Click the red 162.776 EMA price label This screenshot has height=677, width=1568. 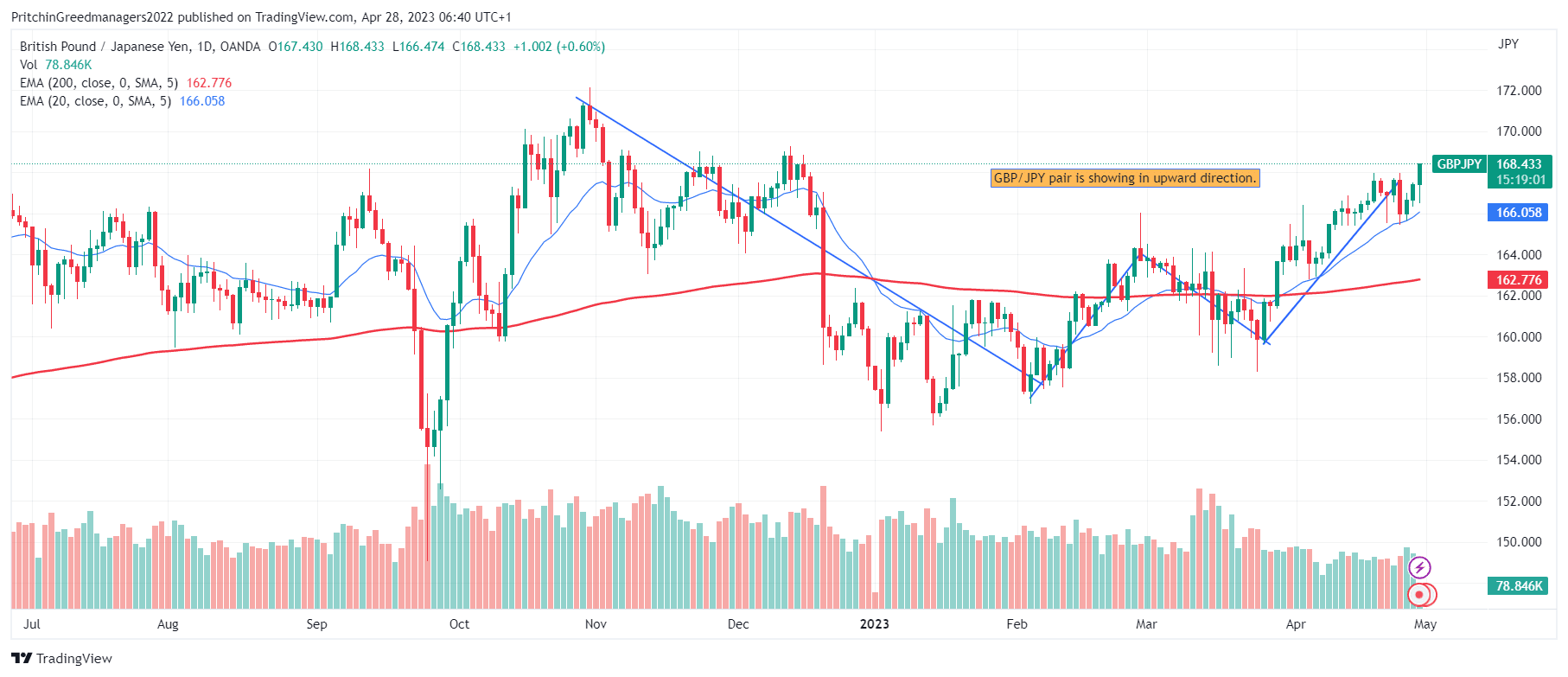(x=1520, y=280)
